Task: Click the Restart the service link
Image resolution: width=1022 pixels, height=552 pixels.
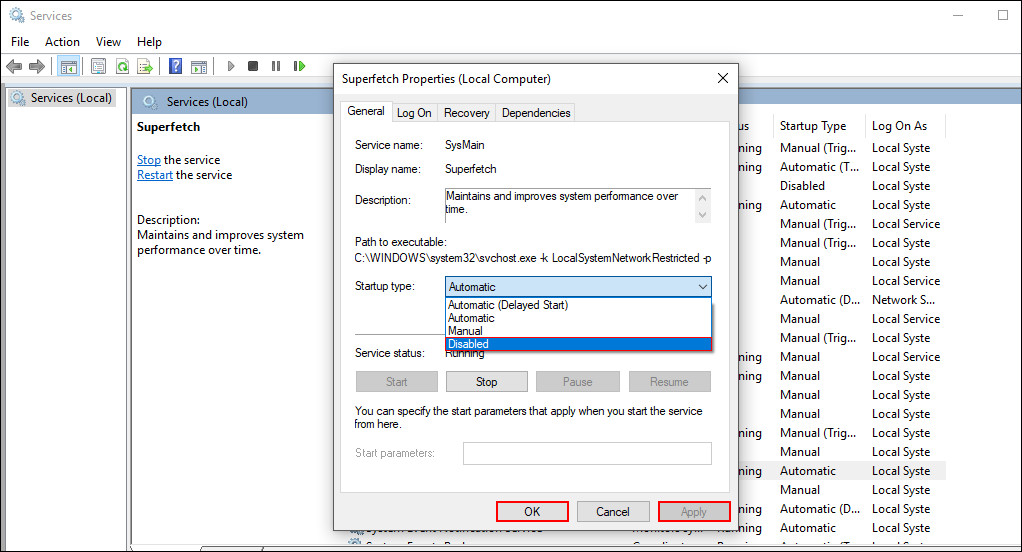Action: pos(154,175)
